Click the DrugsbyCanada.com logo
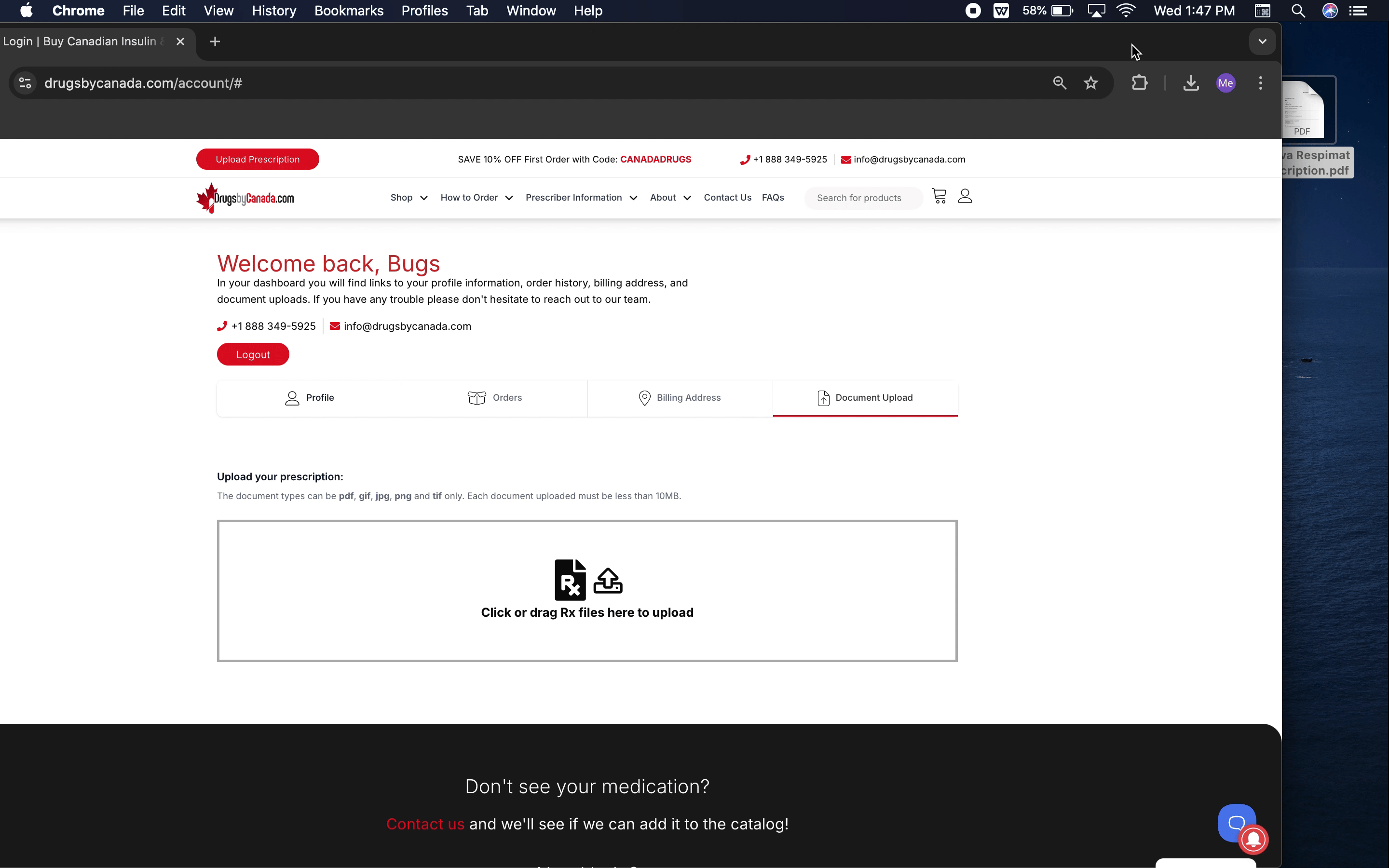Image resolution: width=1389 pixels, height=868 pixels. (x=245, y=198)
